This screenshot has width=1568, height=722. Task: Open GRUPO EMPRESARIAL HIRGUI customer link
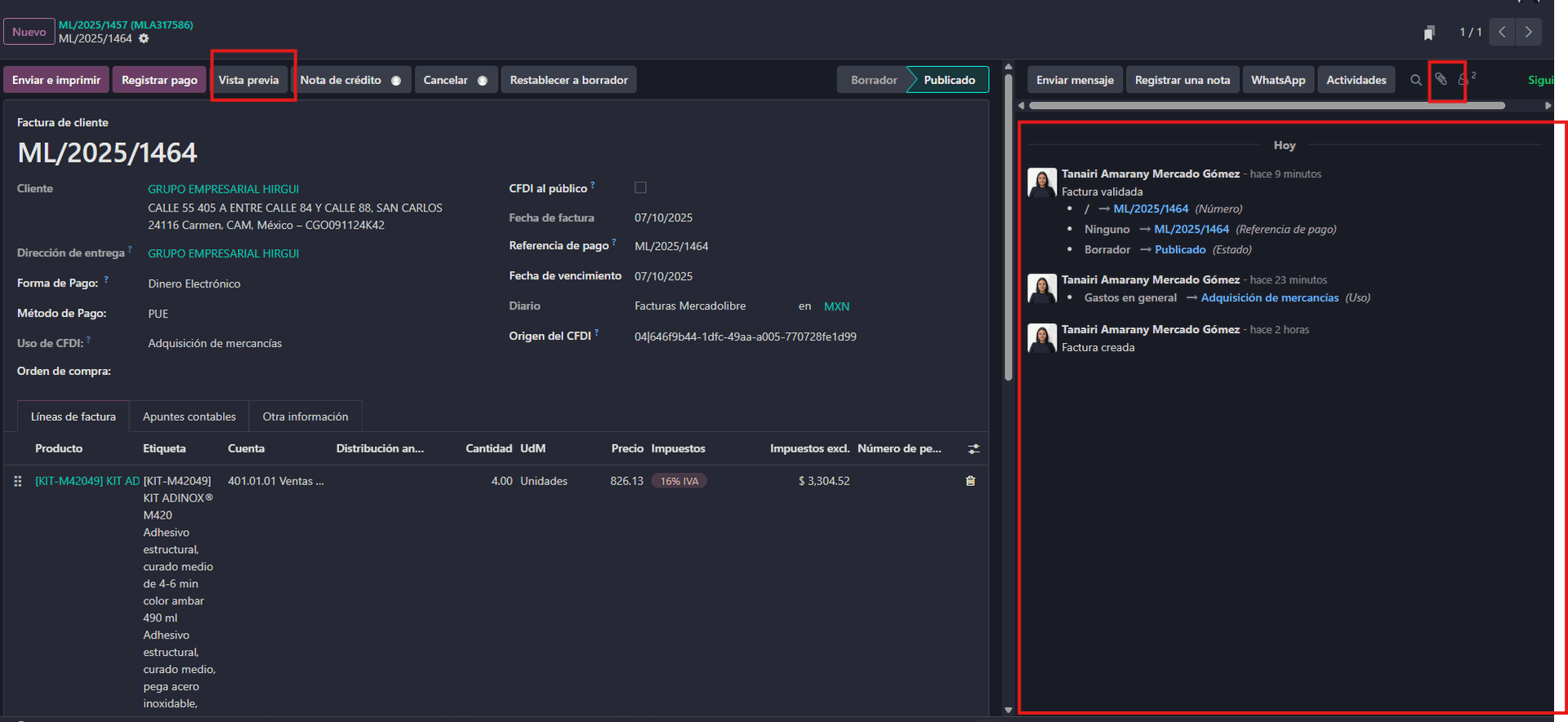pyautogui.click(x=223, y=189)
